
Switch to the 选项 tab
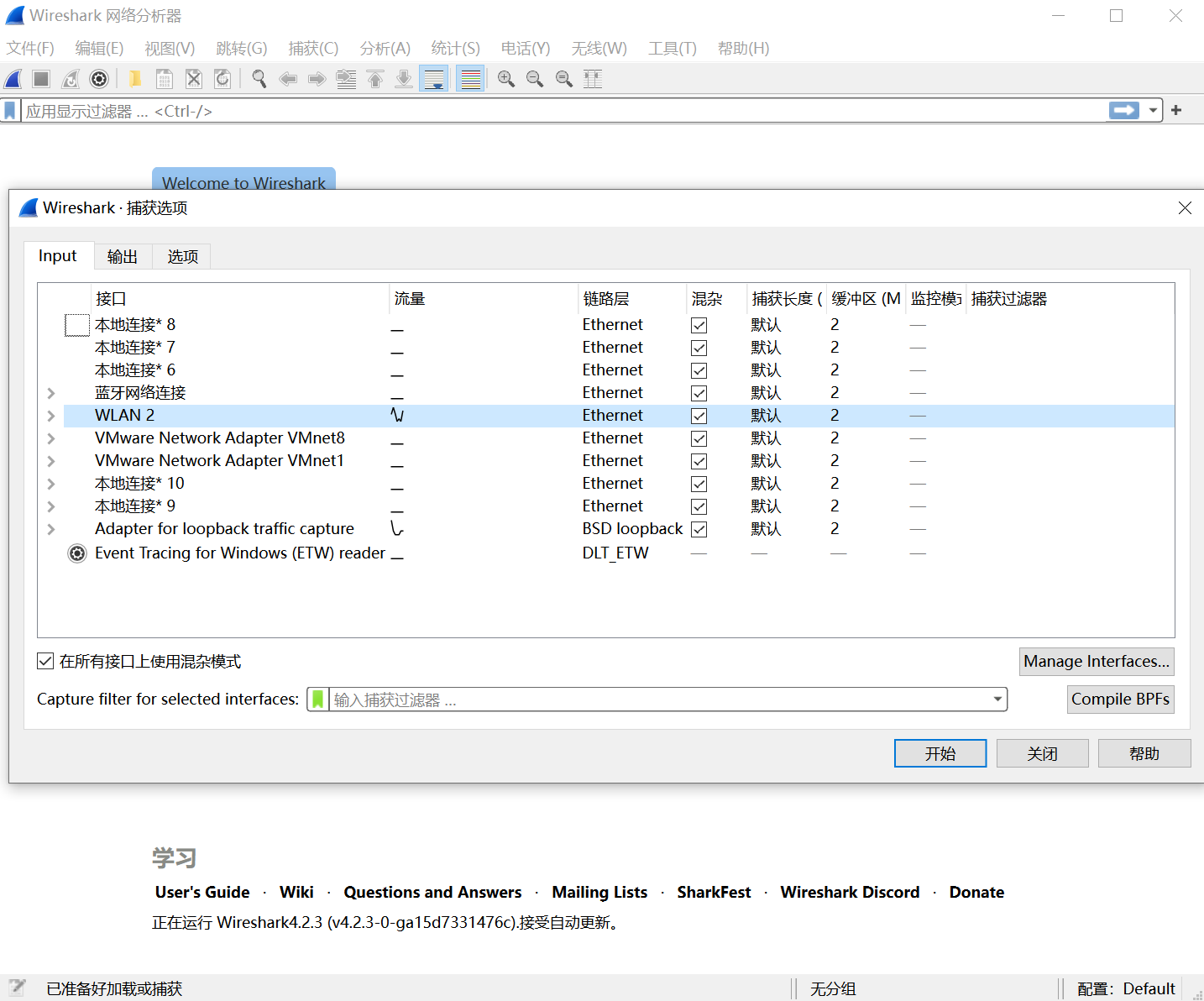click(182, 256)
